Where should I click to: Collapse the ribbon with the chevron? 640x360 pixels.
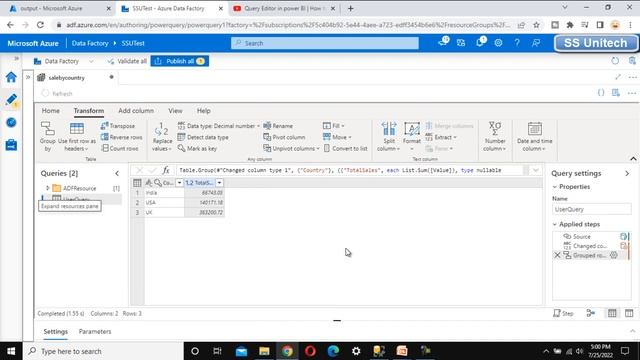[x=633, y=159]
